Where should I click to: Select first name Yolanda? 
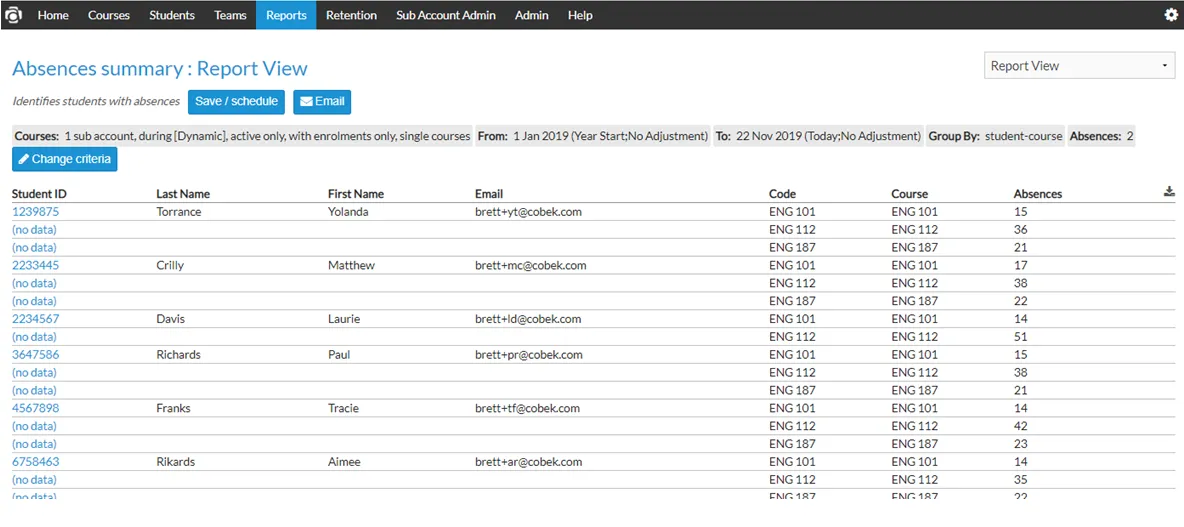point(348,212)
